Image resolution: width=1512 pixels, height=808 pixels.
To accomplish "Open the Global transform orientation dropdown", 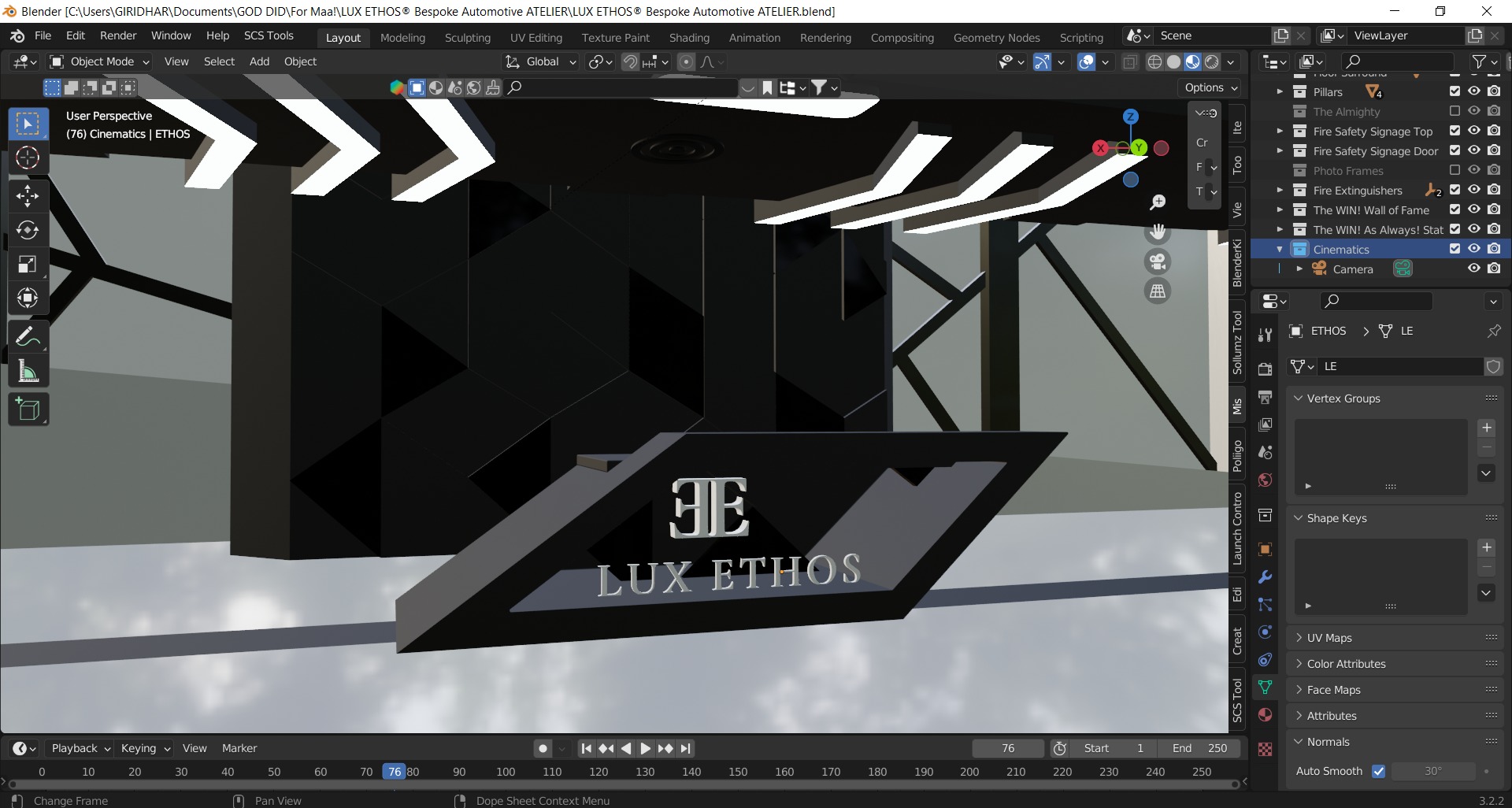I will click(541, 61).
